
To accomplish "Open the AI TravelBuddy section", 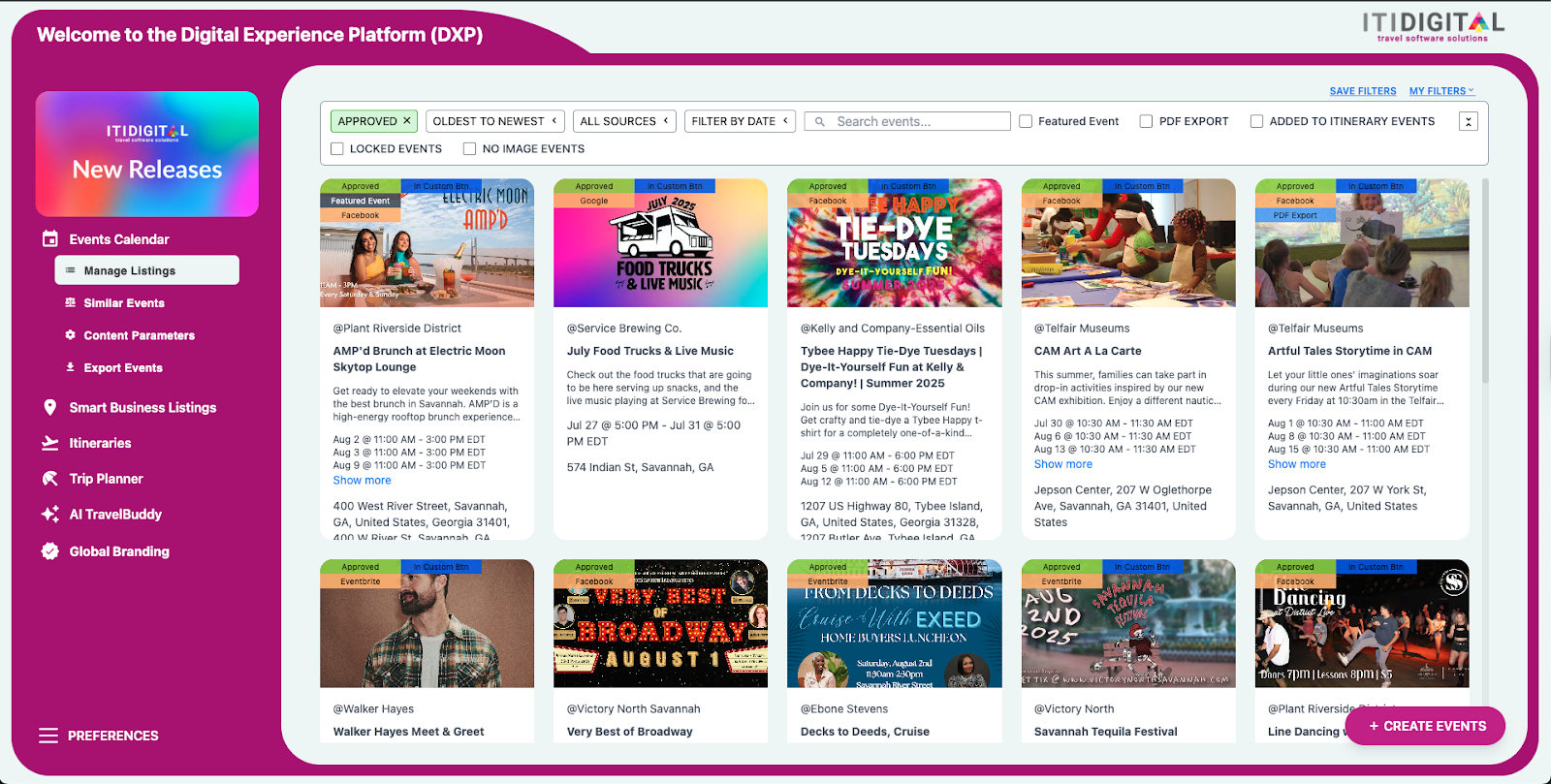I will click(x=115, y=515).
